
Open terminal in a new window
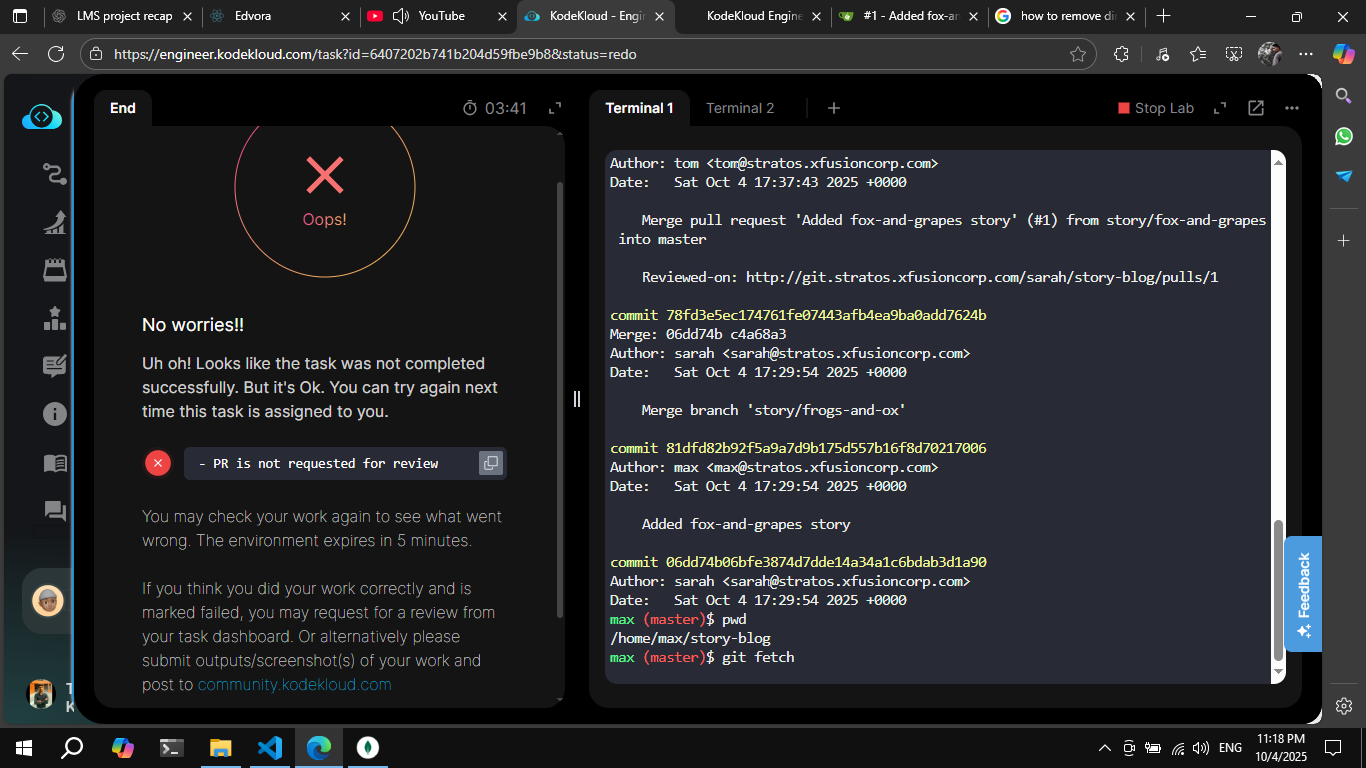click(x=1256, y=108)
